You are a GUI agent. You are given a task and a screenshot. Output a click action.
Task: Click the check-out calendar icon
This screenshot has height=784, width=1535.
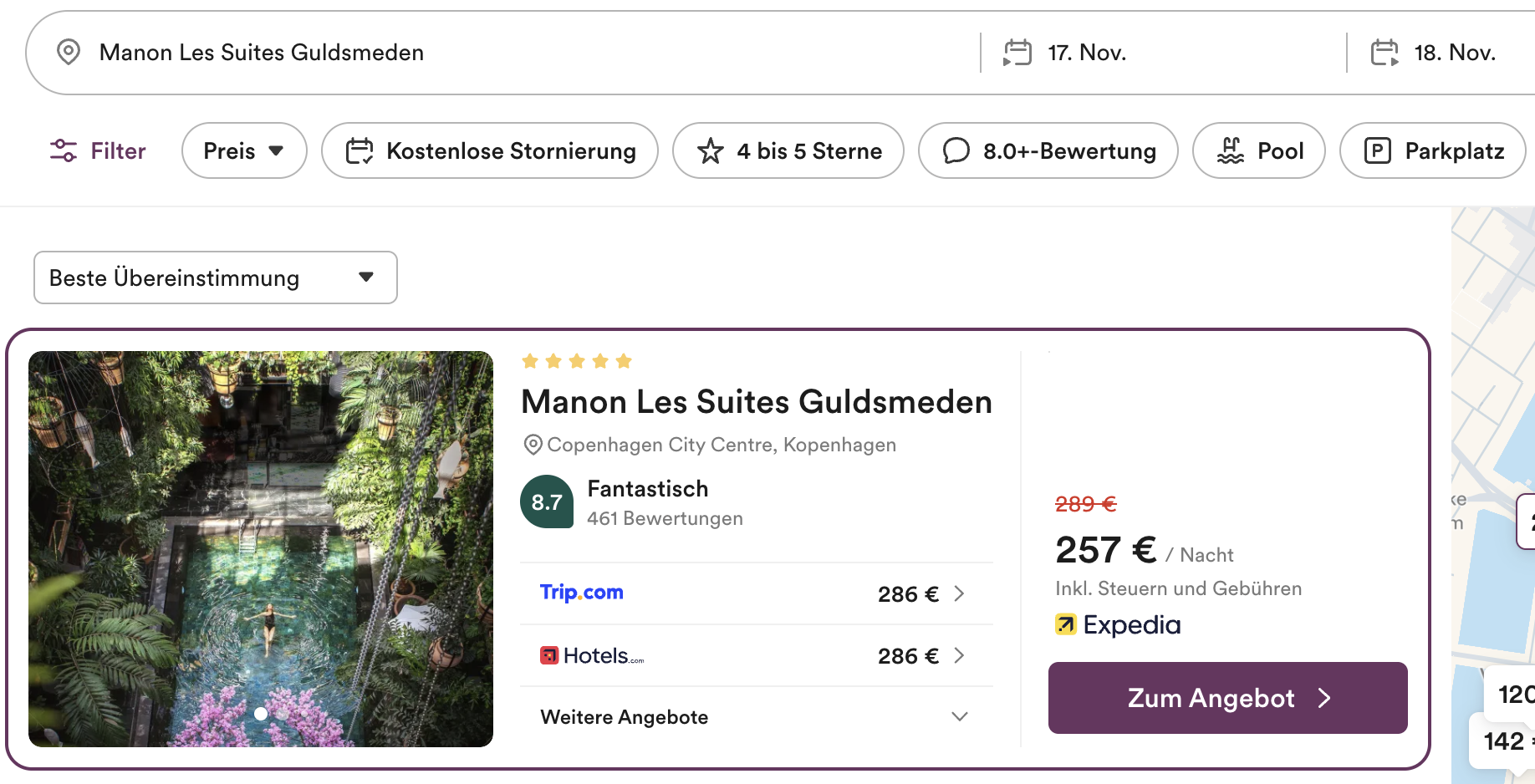(x=1385, y=53)
